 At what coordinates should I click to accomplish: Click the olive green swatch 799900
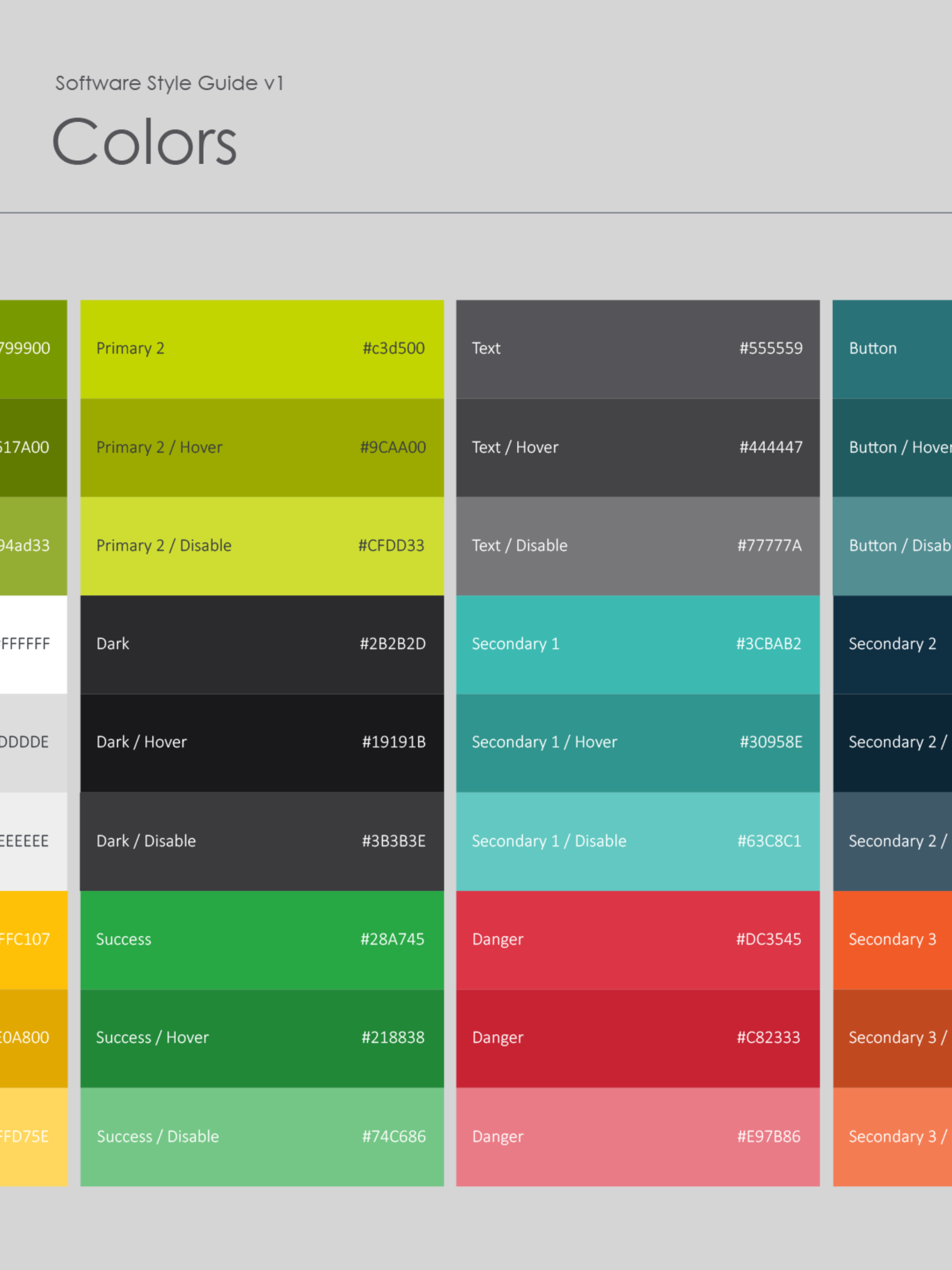[x=33, y=349]
